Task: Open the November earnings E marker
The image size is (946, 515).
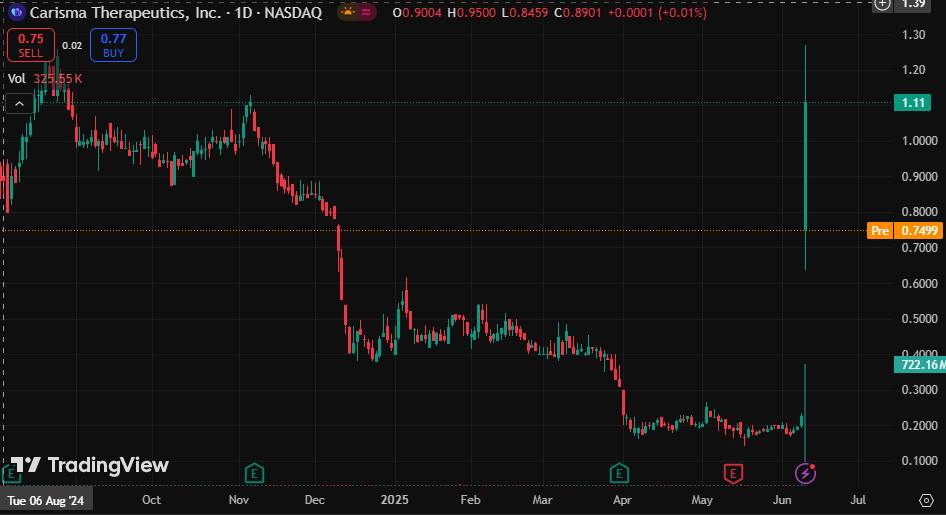Action: (254, 474)
